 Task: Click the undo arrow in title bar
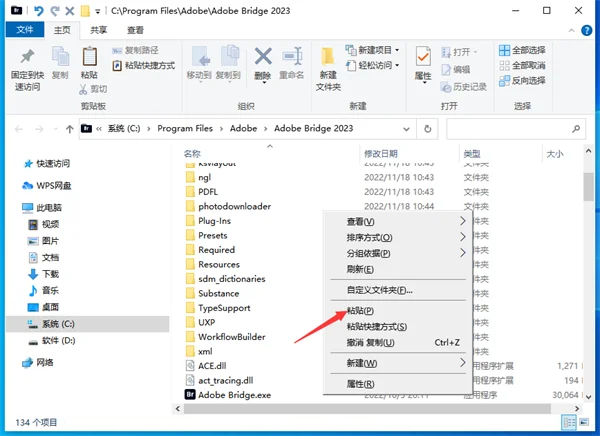point(39,11)
